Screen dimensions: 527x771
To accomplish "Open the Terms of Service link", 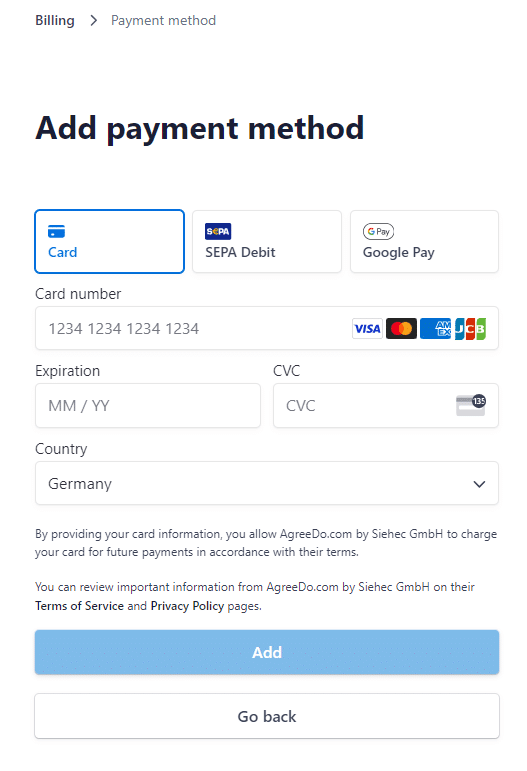I will pos(79,606).
